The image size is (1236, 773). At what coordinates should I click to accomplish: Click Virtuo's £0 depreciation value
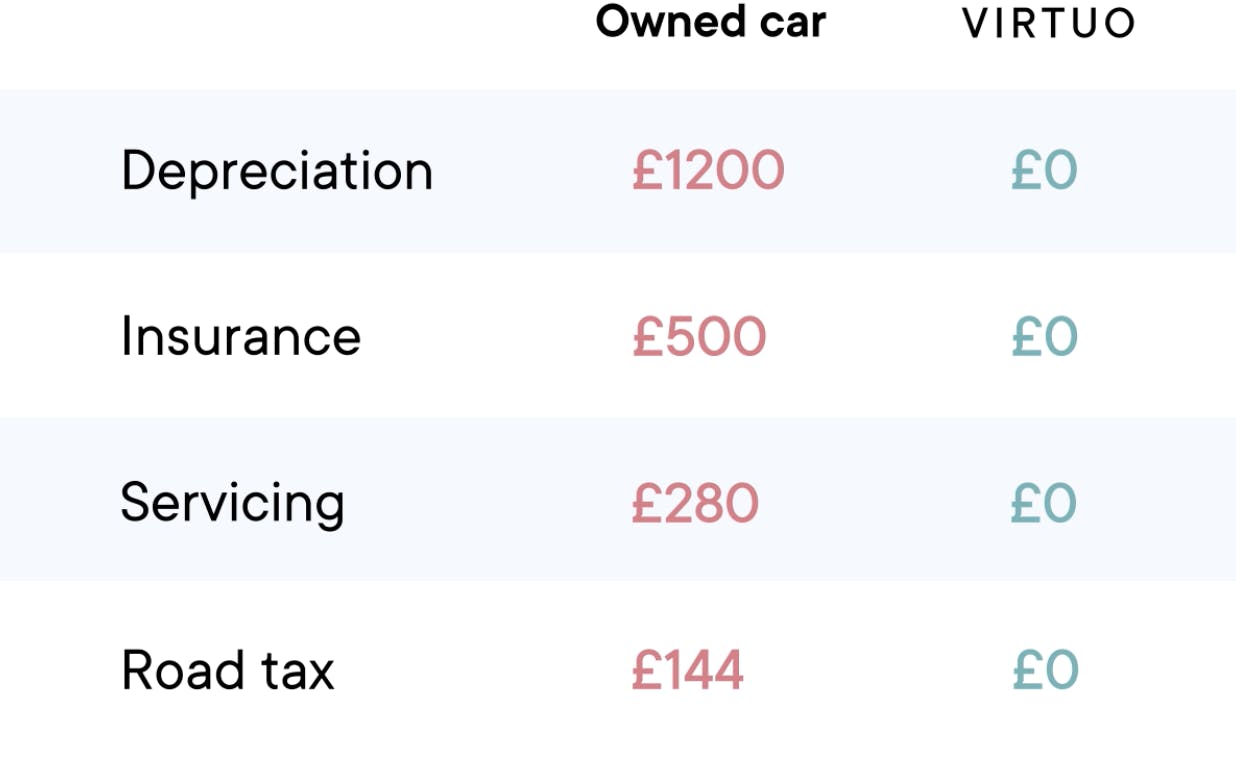pyautogui.click(x=1044, y=171)
